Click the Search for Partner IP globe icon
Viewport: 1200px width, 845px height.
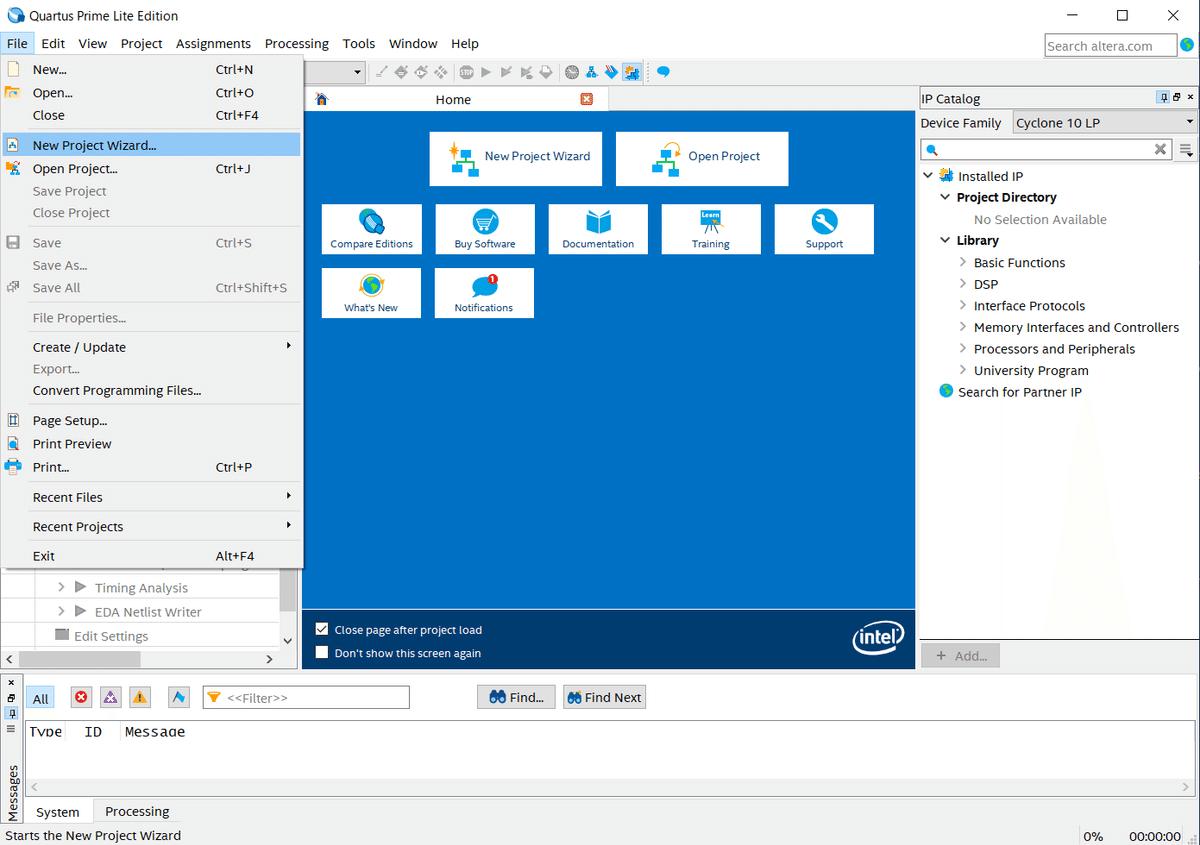(946, 391)
